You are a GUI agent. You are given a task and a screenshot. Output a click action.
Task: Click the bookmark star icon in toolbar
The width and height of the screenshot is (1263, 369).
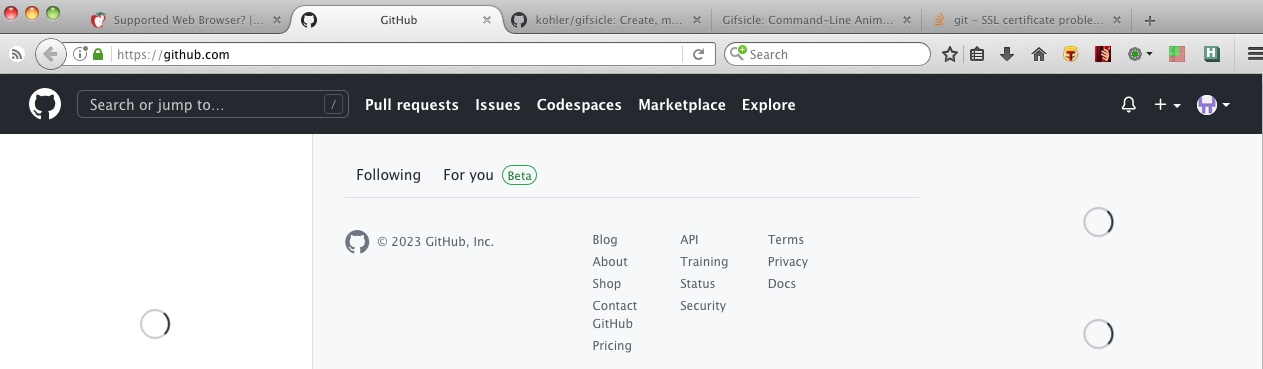tap(949, 55)
